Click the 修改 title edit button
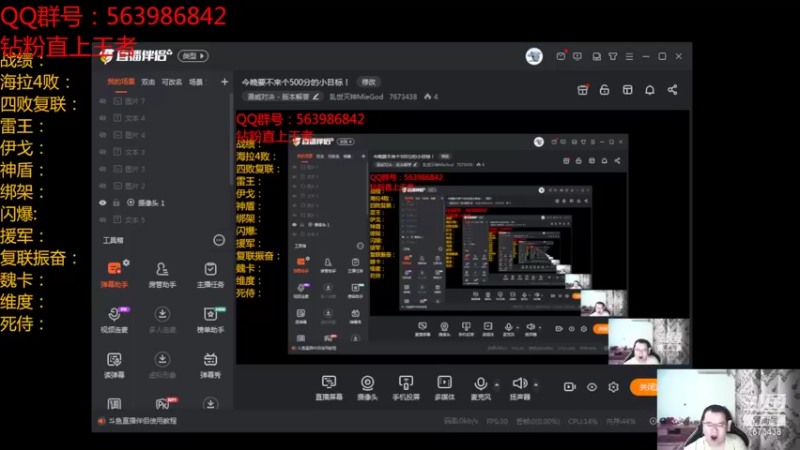800x450 pixels. 368,82
